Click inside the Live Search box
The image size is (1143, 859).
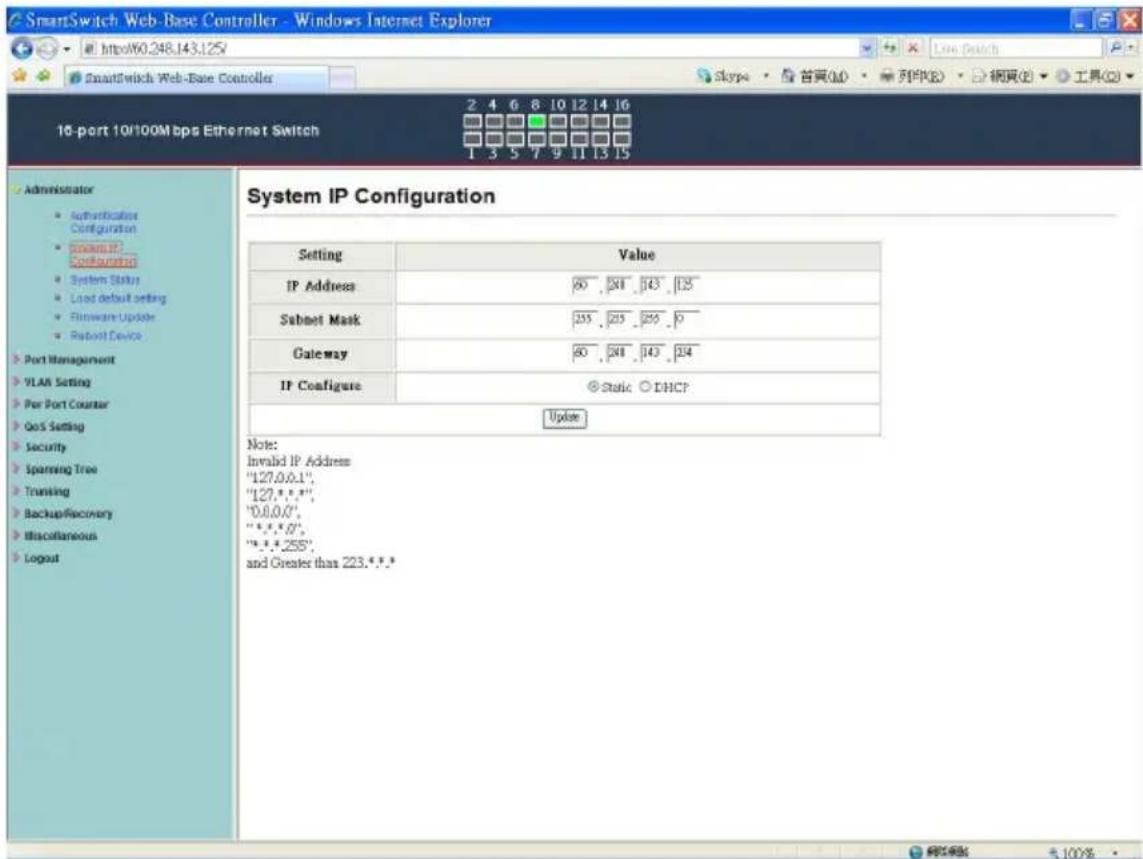1017,49
